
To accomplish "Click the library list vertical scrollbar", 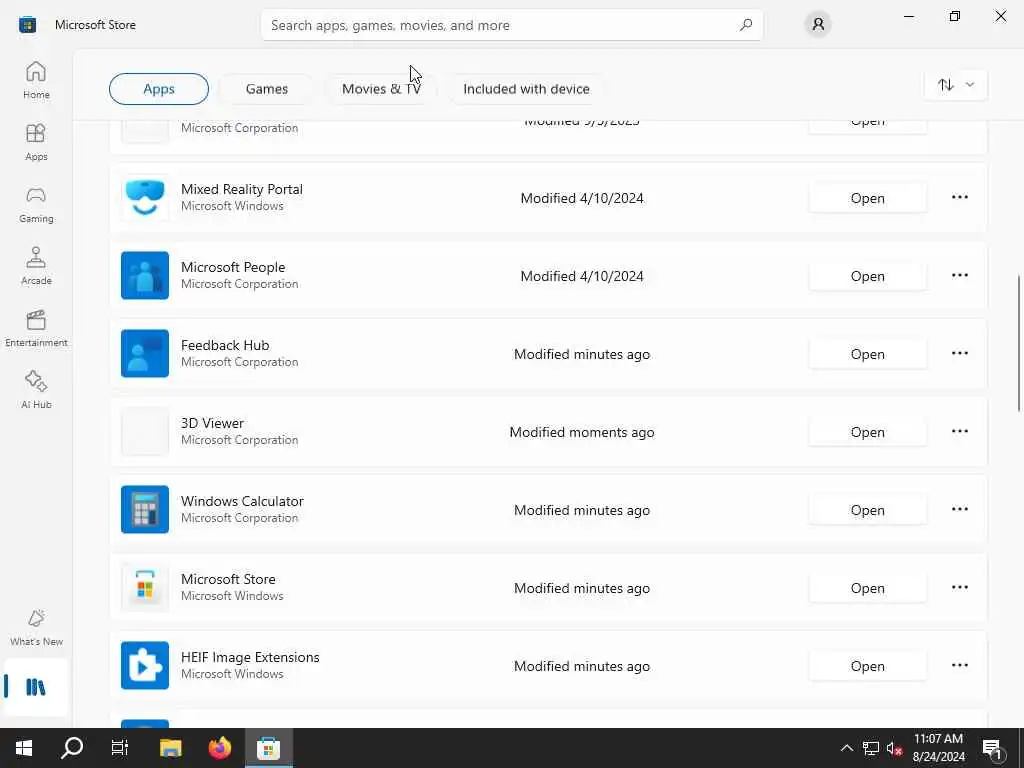I will coord(1019,344).
